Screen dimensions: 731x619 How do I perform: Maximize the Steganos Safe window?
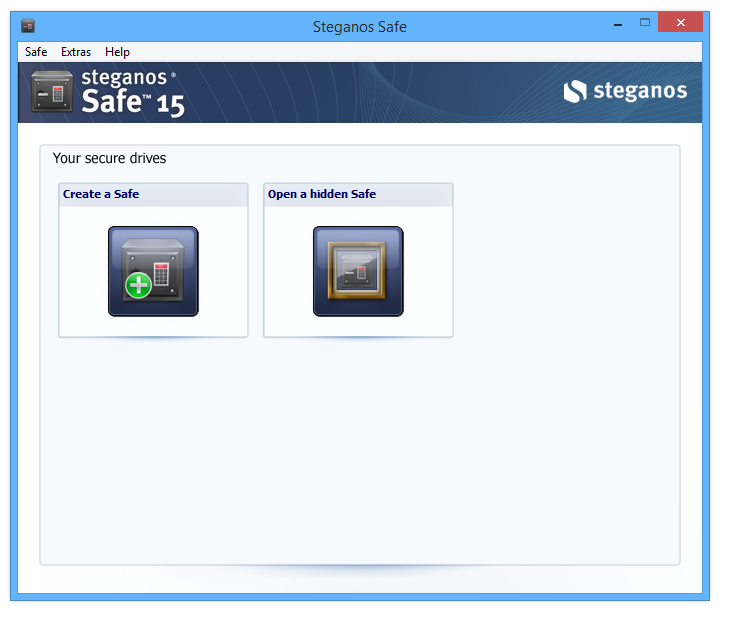point(645,22)
